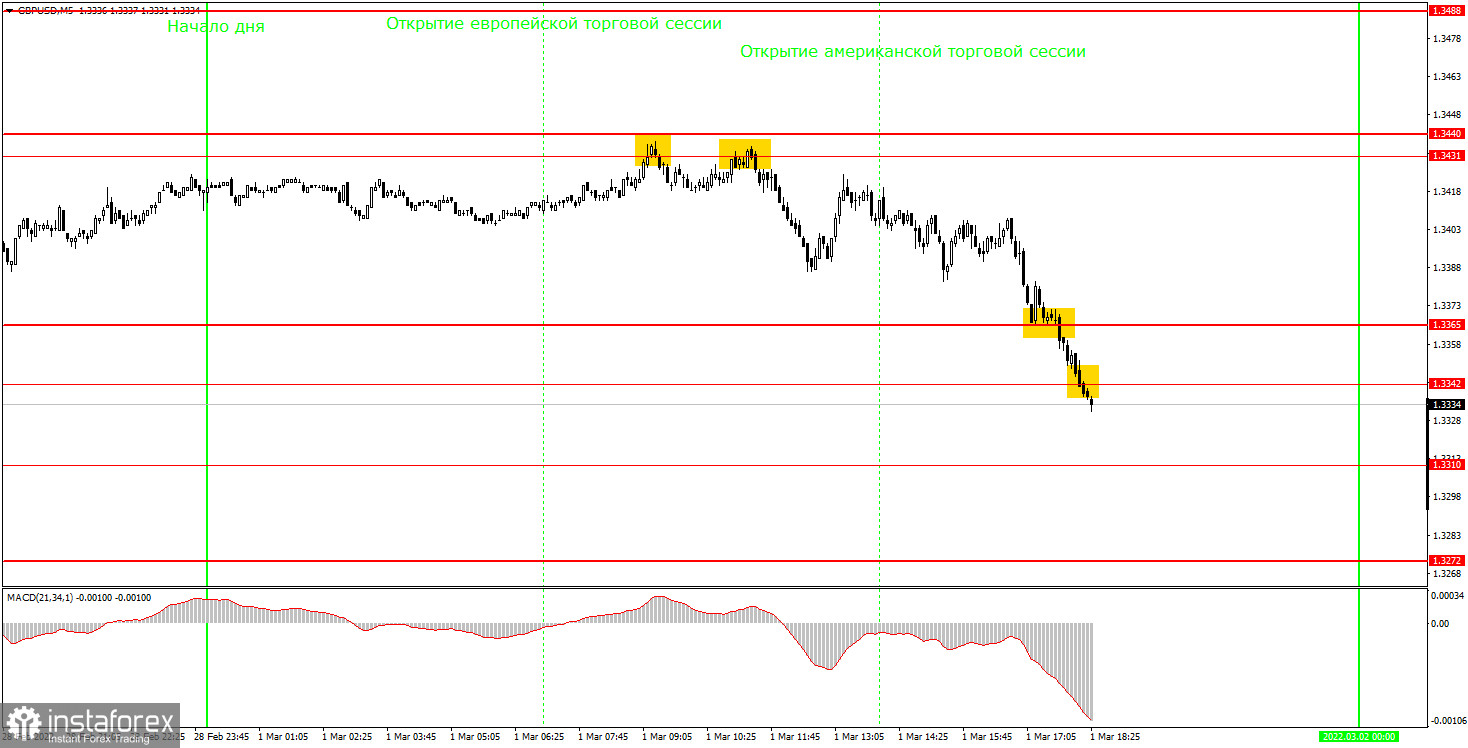The width and height of the screenshot is (1468, 748).
Task: Click the 1.3298 value on price scale
Action: (x=1446, y=497)
